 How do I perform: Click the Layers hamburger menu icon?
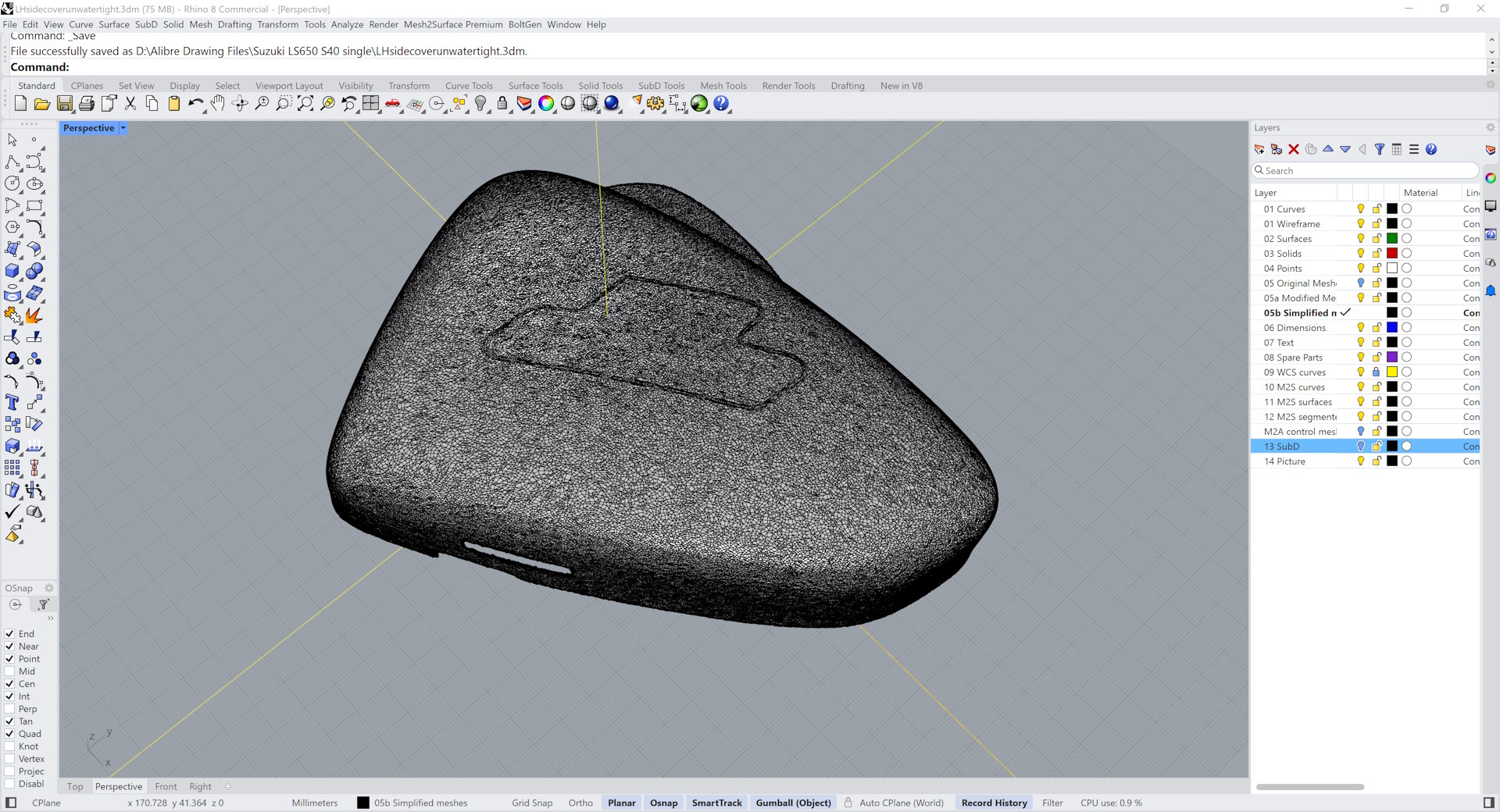1414,149
